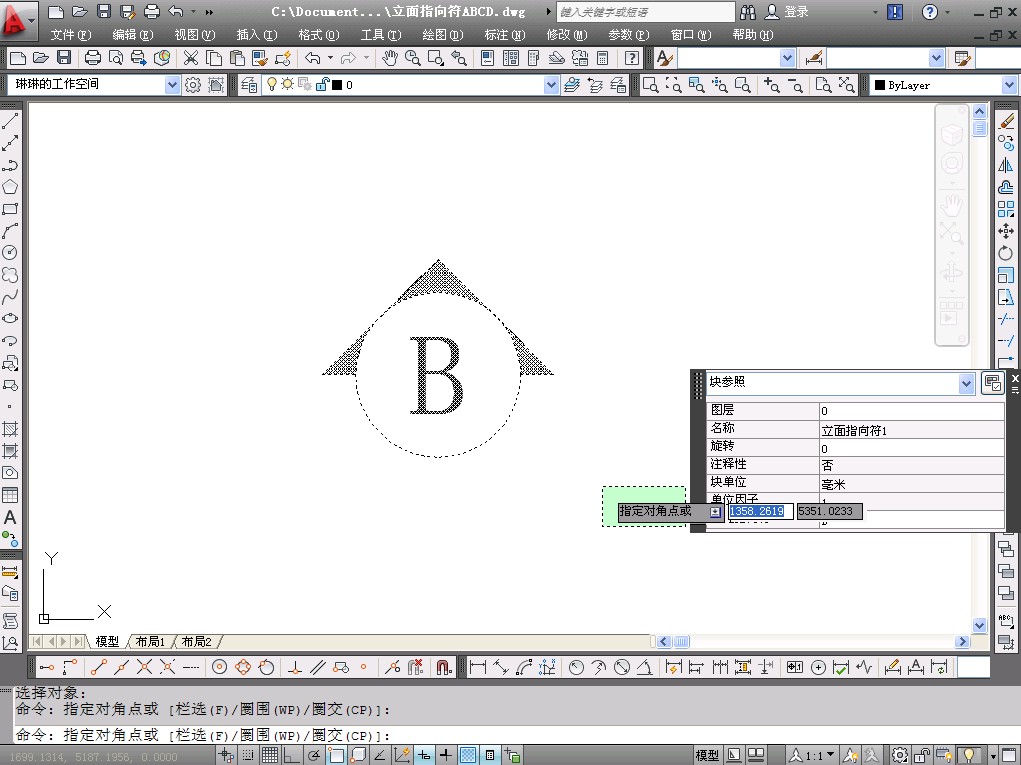
Task: Toggle lineweight display in status bar
Action: (x=446, y=755)
